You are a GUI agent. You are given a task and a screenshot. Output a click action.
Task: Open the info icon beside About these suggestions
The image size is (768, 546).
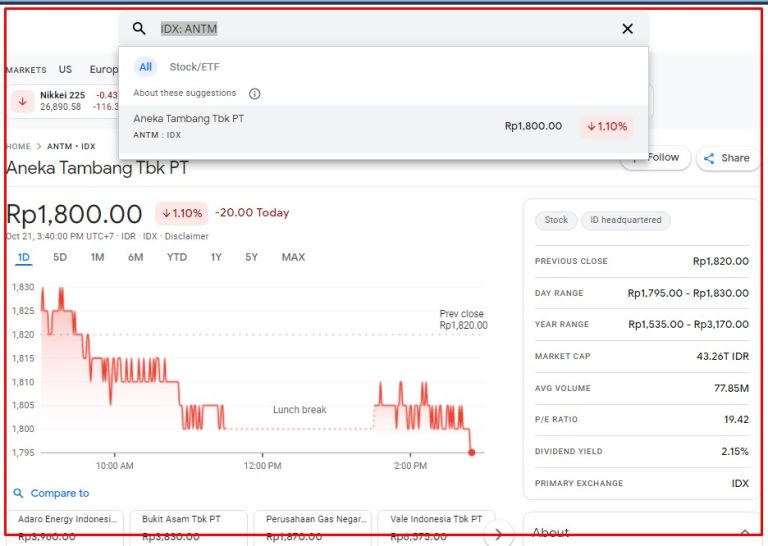254,94
